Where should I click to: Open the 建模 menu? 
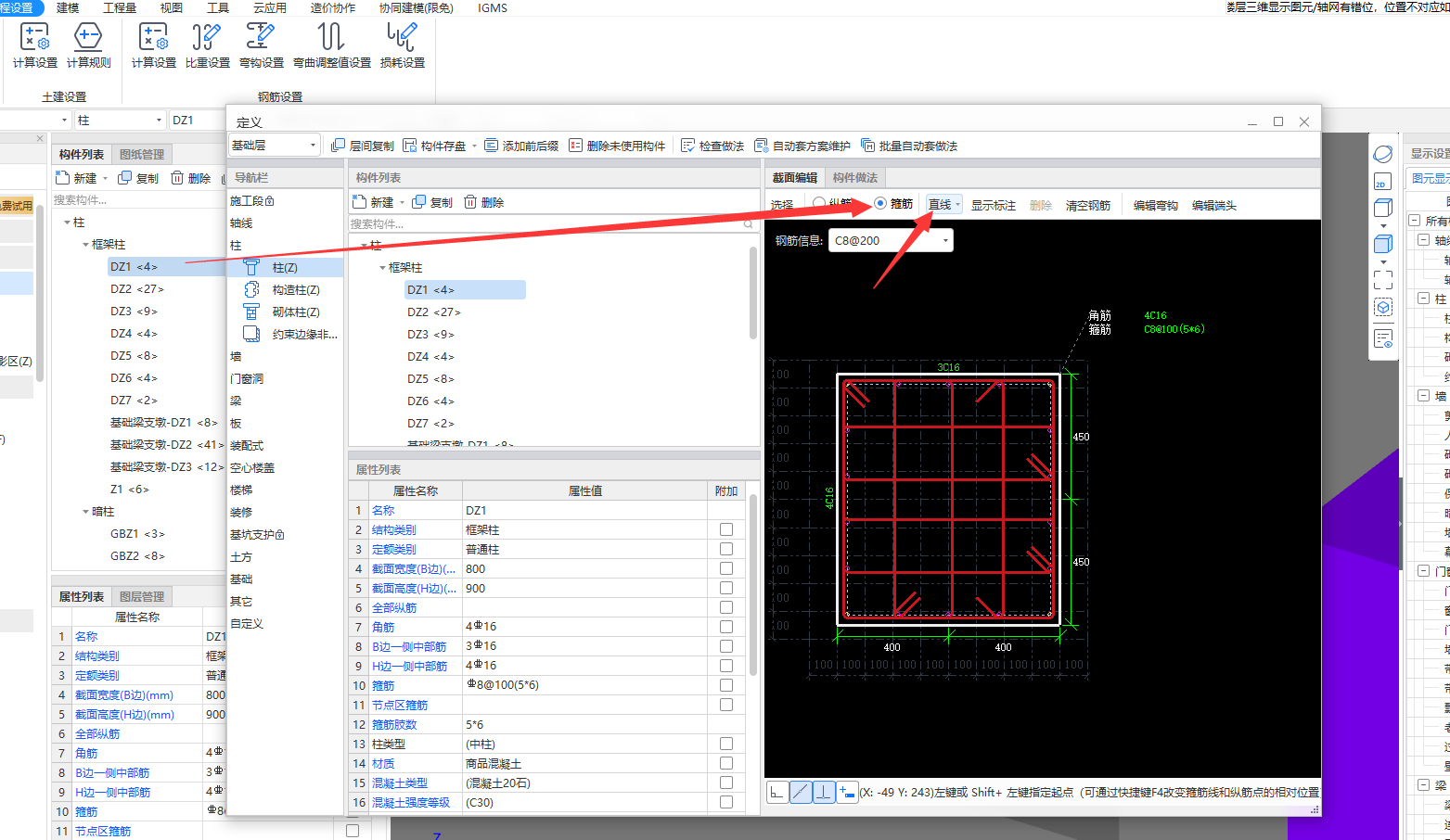point(68,7)
